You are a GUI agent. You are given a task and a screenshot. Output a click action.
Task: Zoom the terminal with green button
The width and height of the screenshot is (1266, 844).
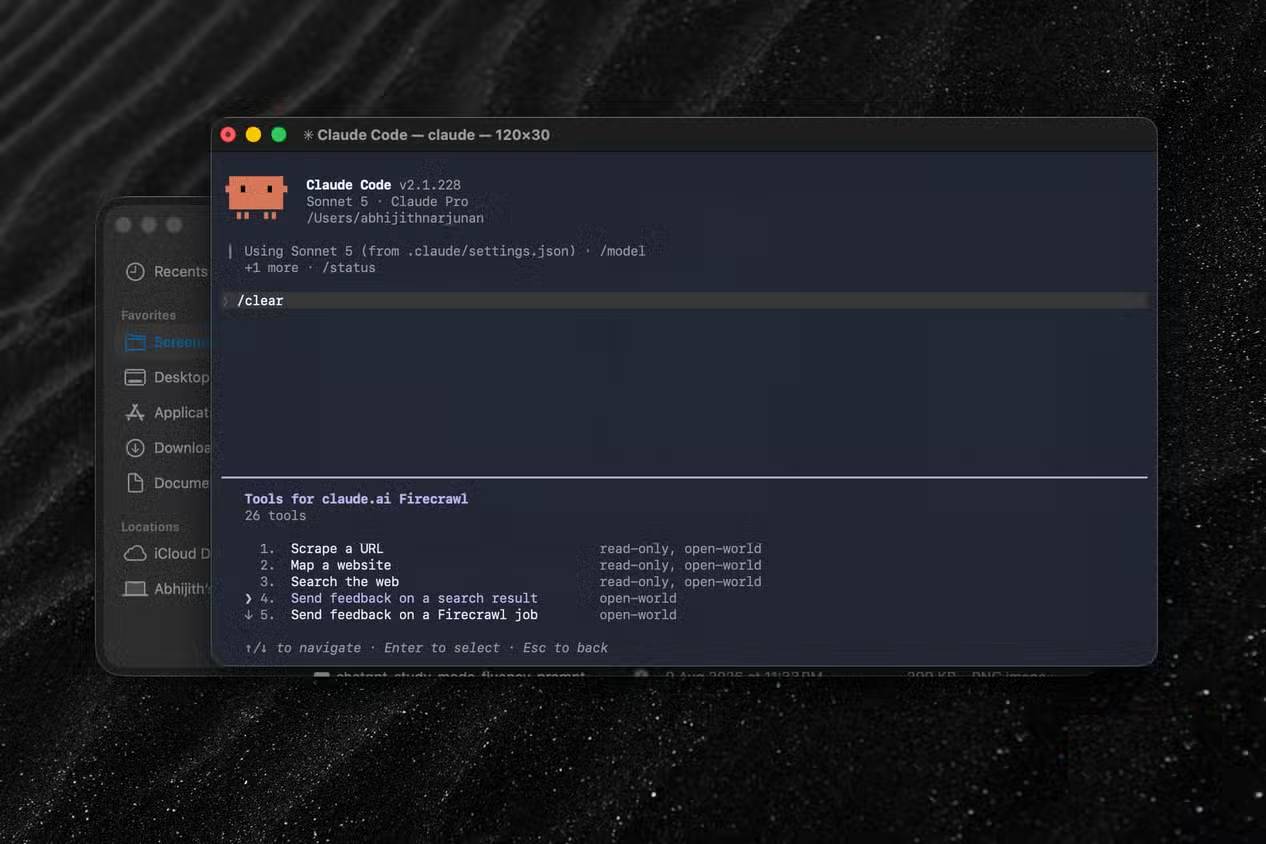pos(279,135)
